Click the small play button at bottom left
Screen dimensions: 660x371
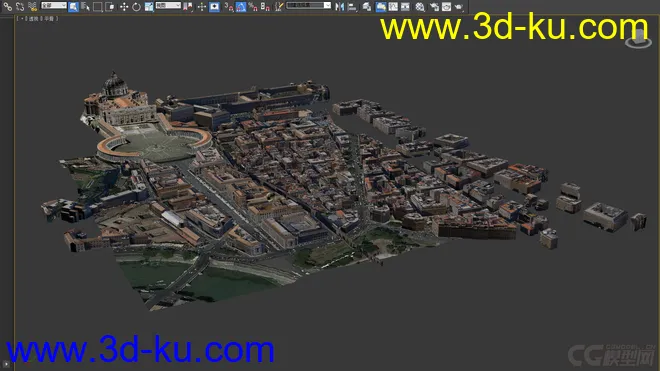click(x=6, y=364)
